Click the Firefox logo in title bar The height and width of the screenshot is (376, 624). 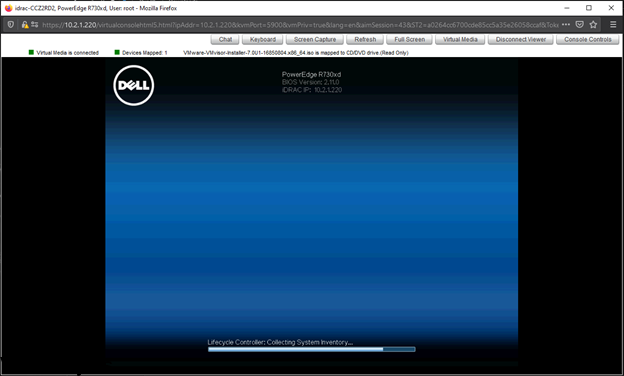point(8,8)
